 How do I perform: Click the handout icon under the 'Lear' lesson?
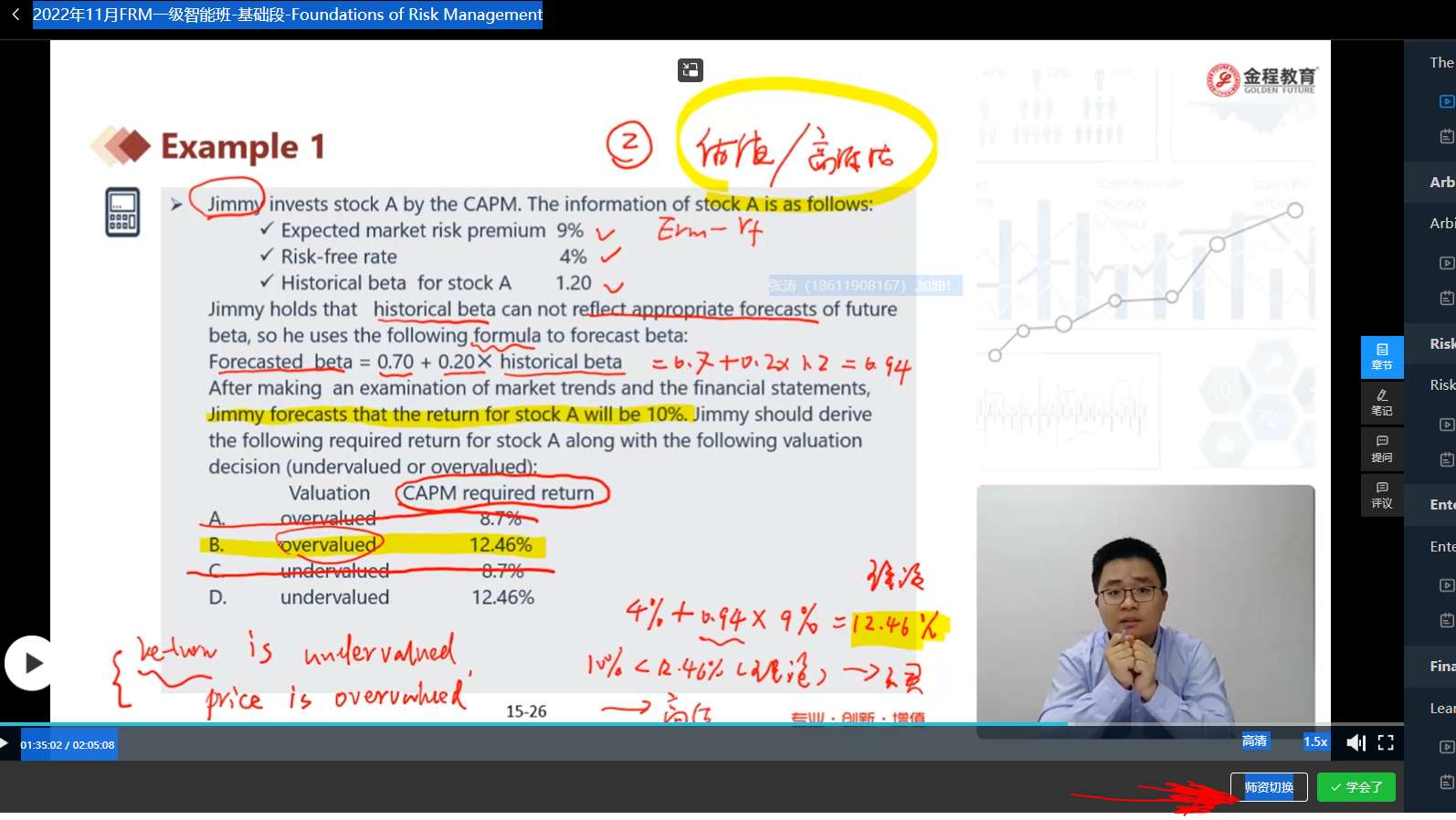pyautogui.click(x=1447, y=782)
